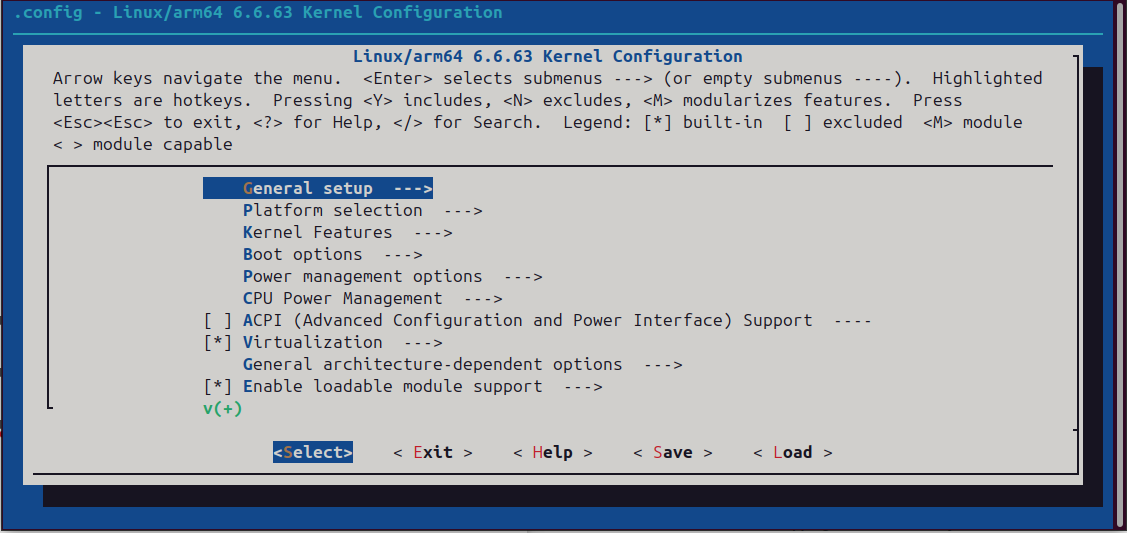
Task: Click the Help button
Action: [553, 452]
